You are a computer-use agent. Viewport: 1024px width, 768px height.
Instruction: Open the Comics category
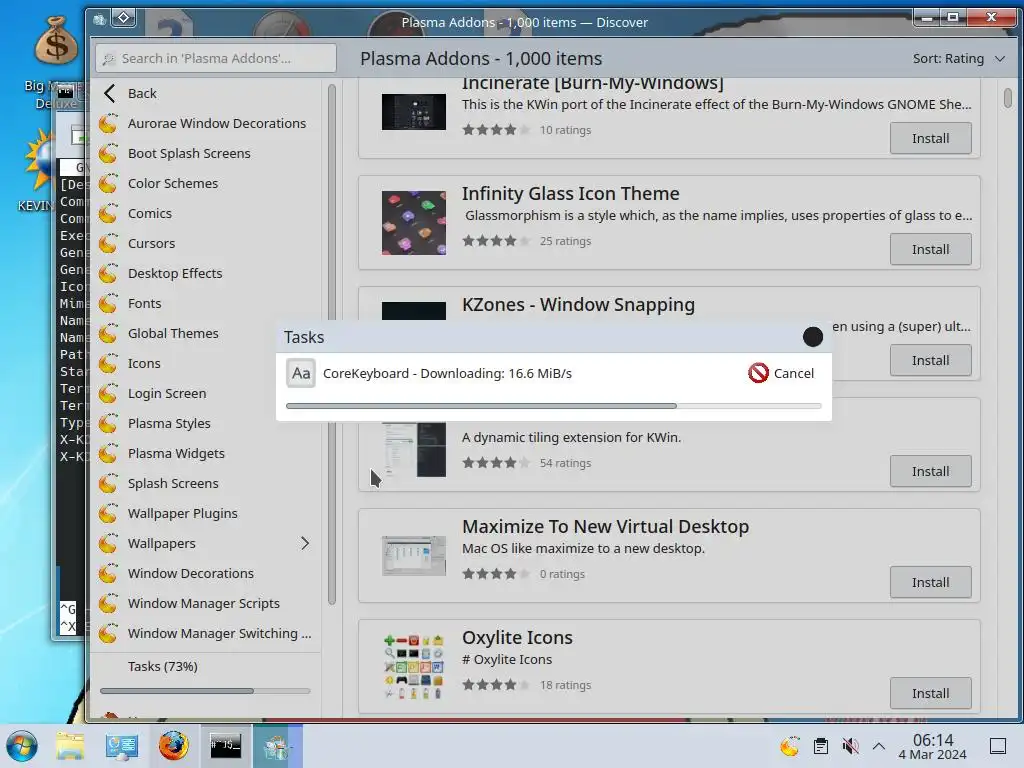coord(205,214)
